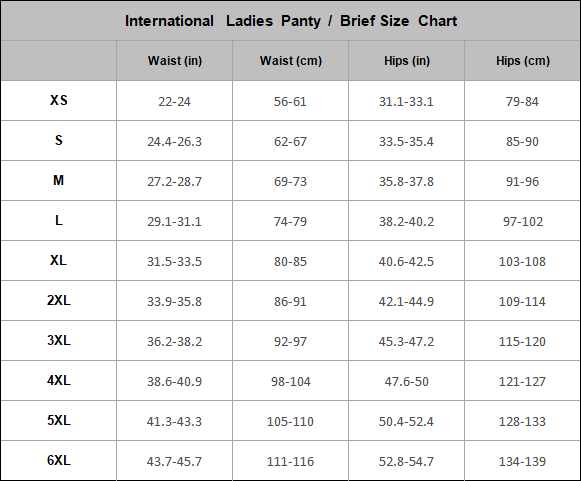Click the chart title International Ladies Panty / Brief Size Chart
The height and width of the screenshot is (481, 581).
point(291,21)
